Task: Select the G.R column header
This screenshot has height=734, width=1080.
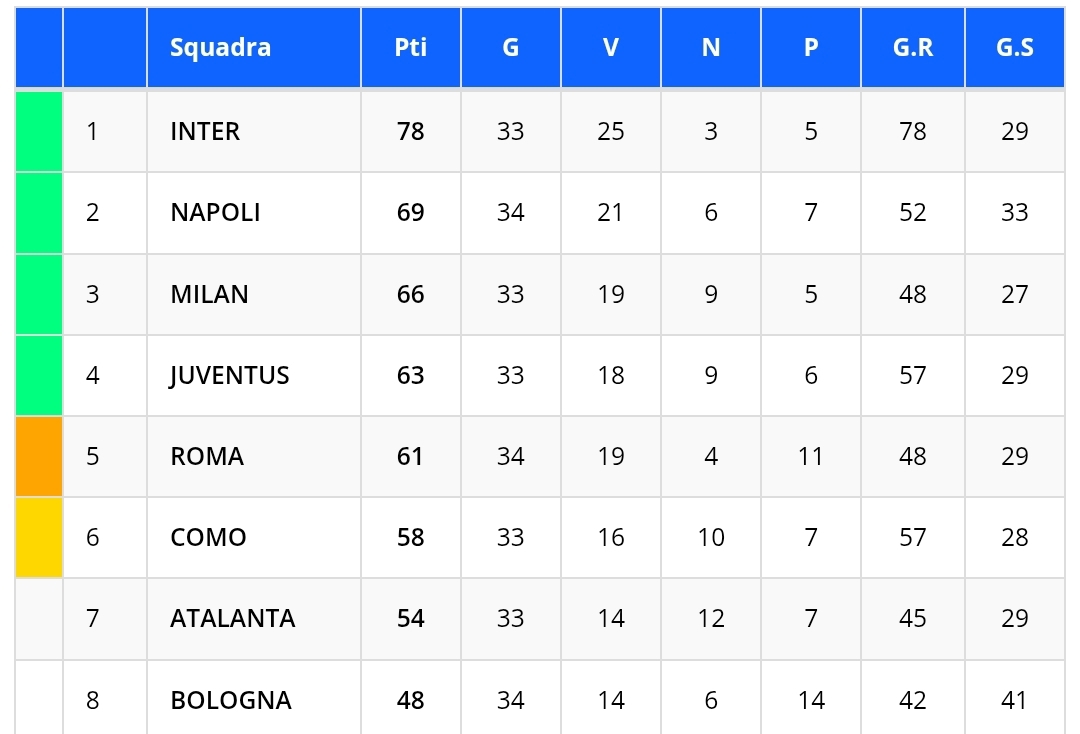Action: 912,48
